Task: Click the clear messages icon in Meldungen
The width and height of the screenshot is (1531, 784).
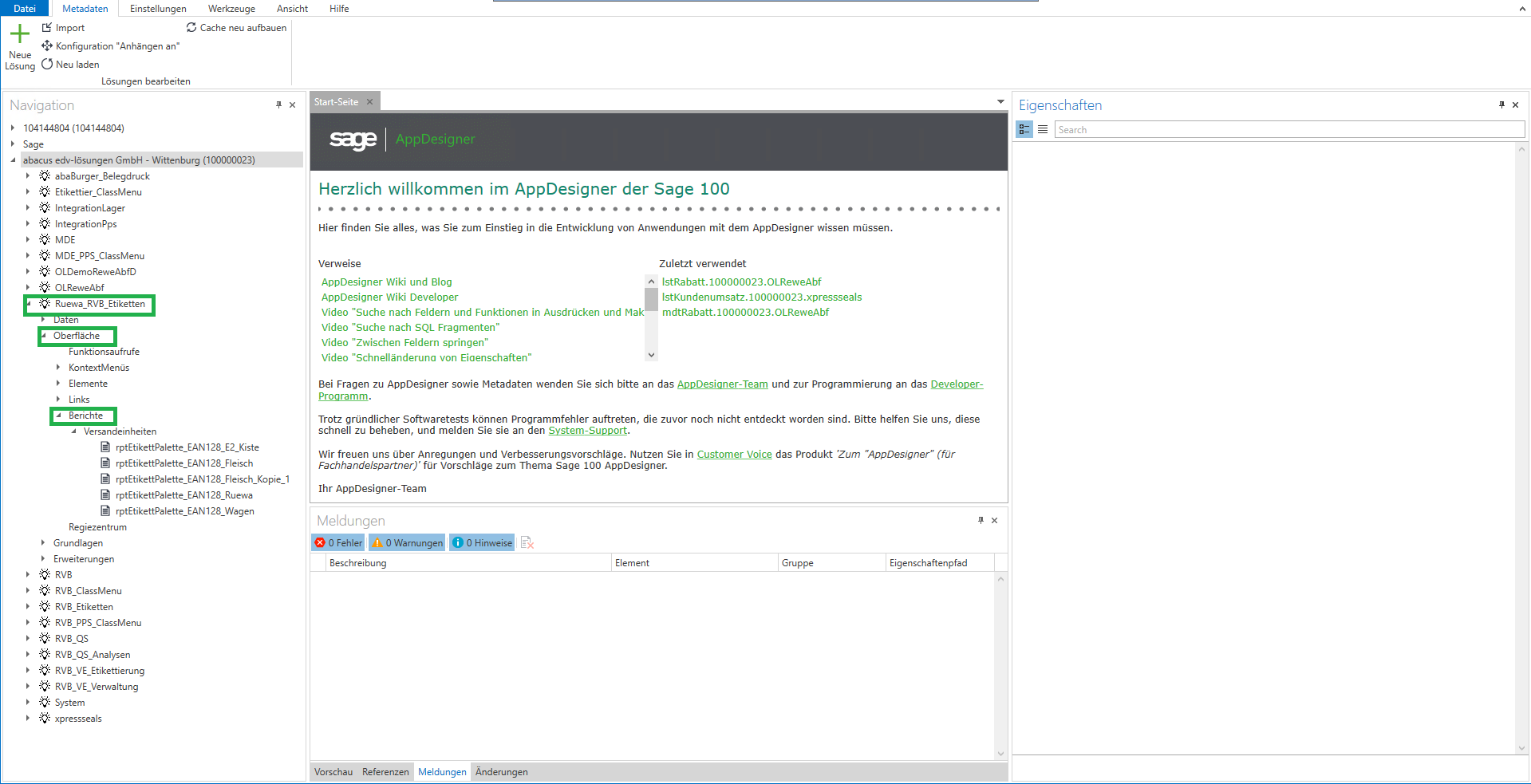Action: 527,543
